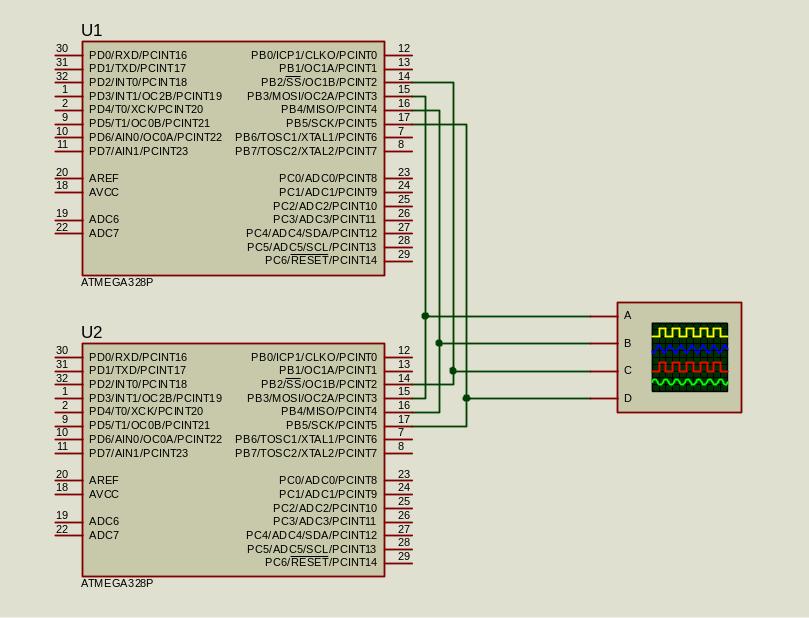Click oscilloscope channel B terminal
The height and width of the screenshot is (618, 809).
pos(627,343)
